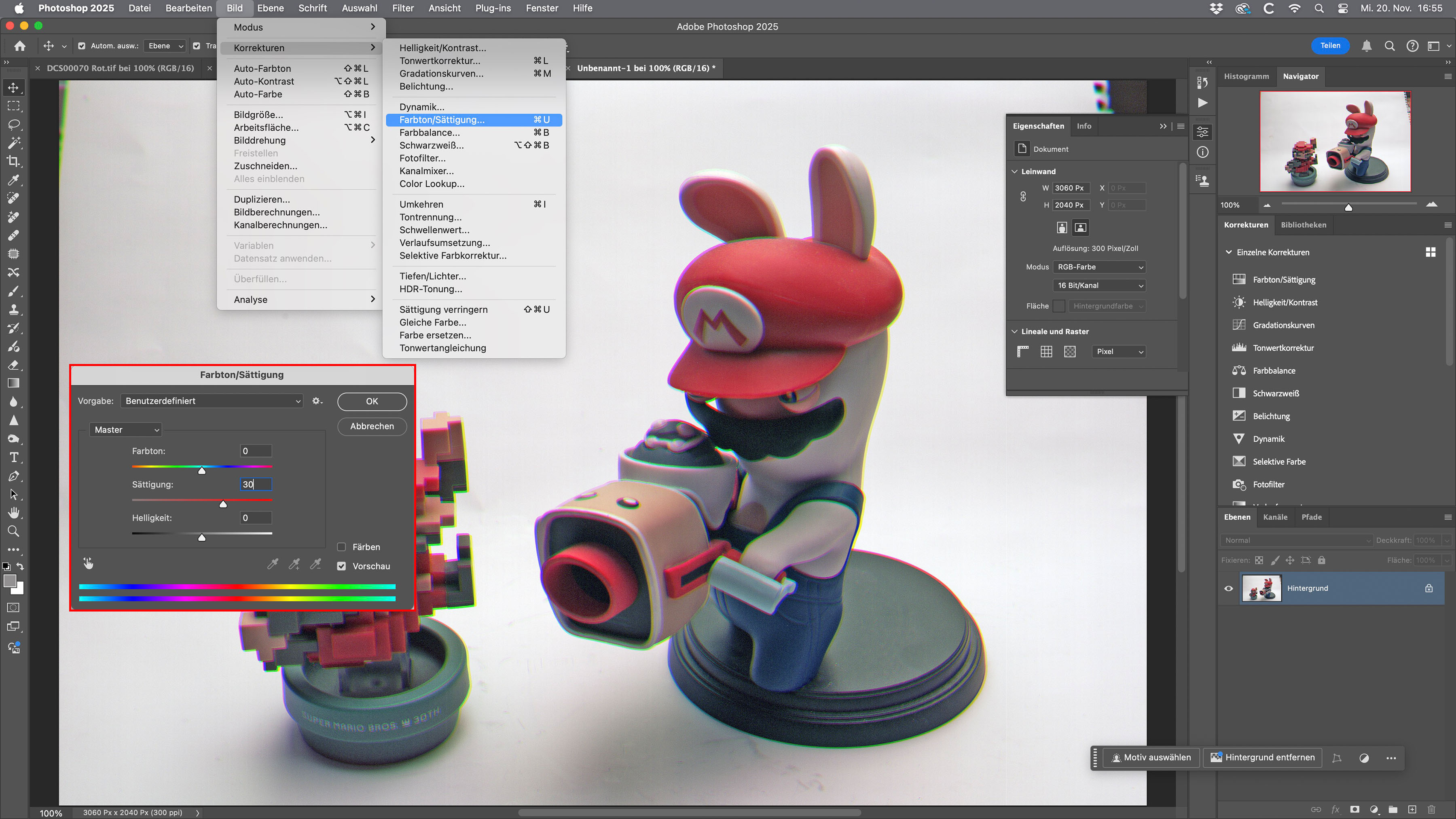Select the Zoom tool

point(14,531)
